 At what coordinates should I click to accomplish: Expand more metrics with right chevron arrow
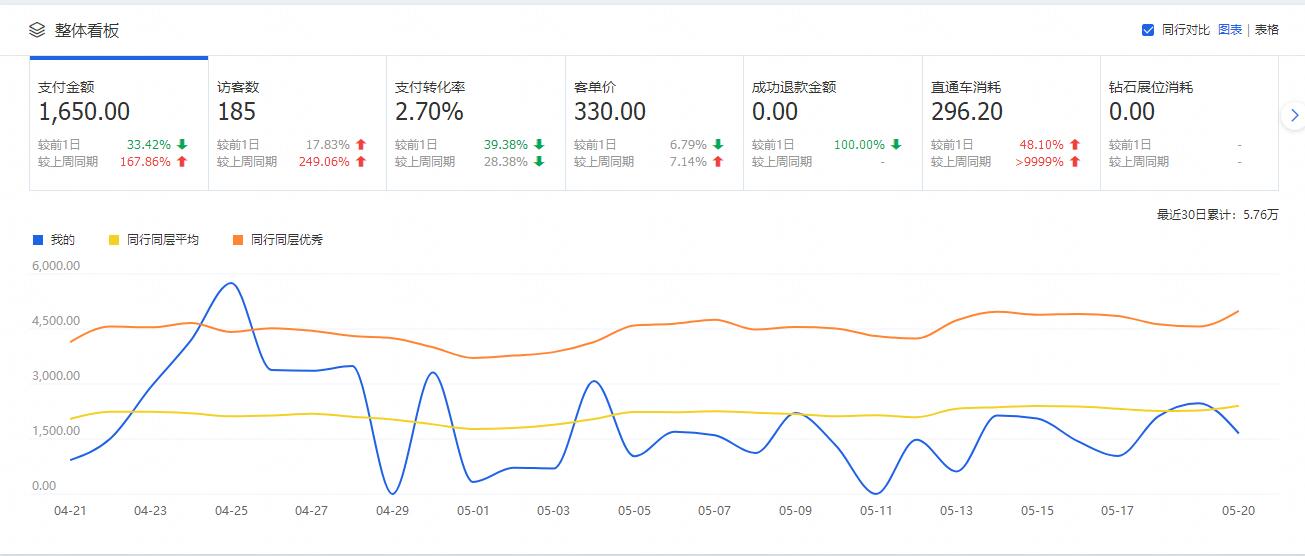[x=1294, y=116]
